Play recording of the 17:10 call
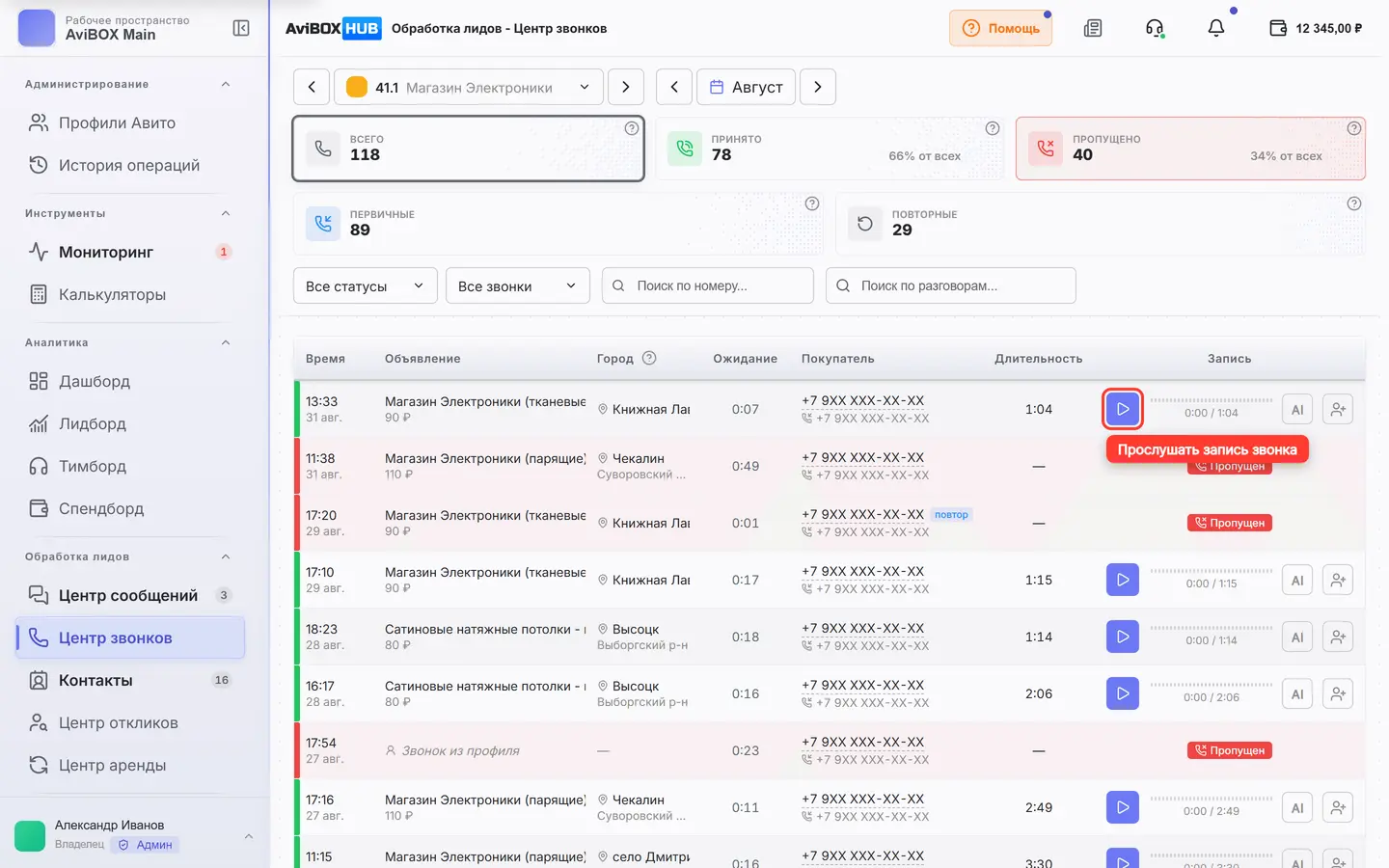Image resolution: width=1389 pixels, height=868 pixels. 1123,580
